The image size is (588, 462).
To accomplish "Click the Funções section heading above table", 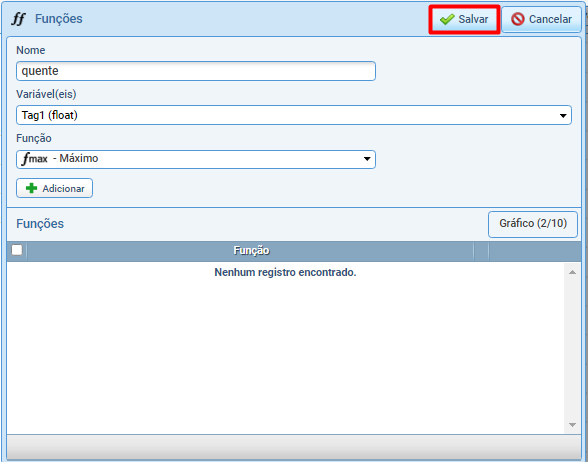I will pyautogui.click(x=40, y=224).
